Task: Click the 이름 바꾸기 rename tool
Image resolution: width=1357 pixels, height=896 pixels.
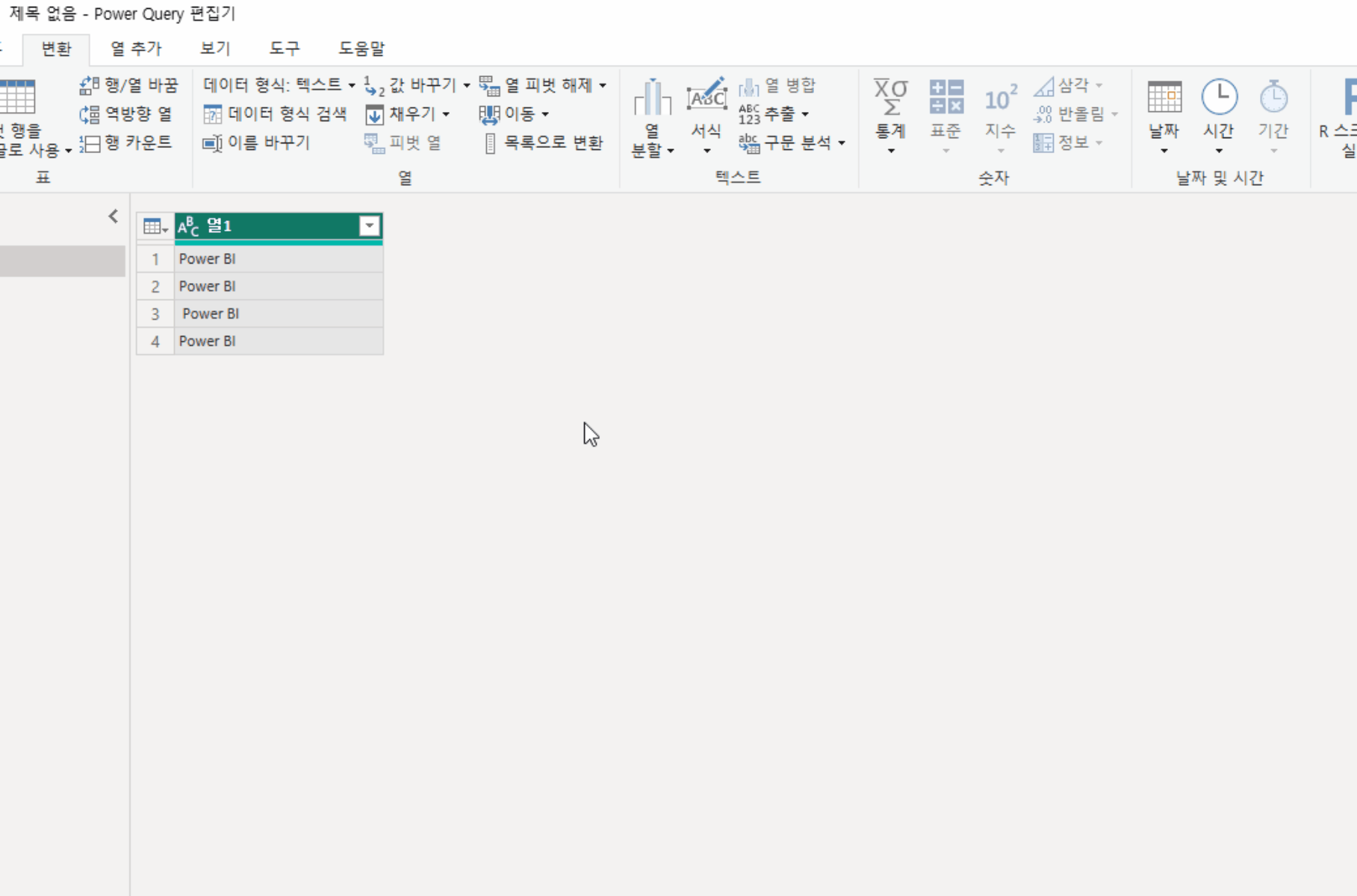Action: [x=256, y=143]
